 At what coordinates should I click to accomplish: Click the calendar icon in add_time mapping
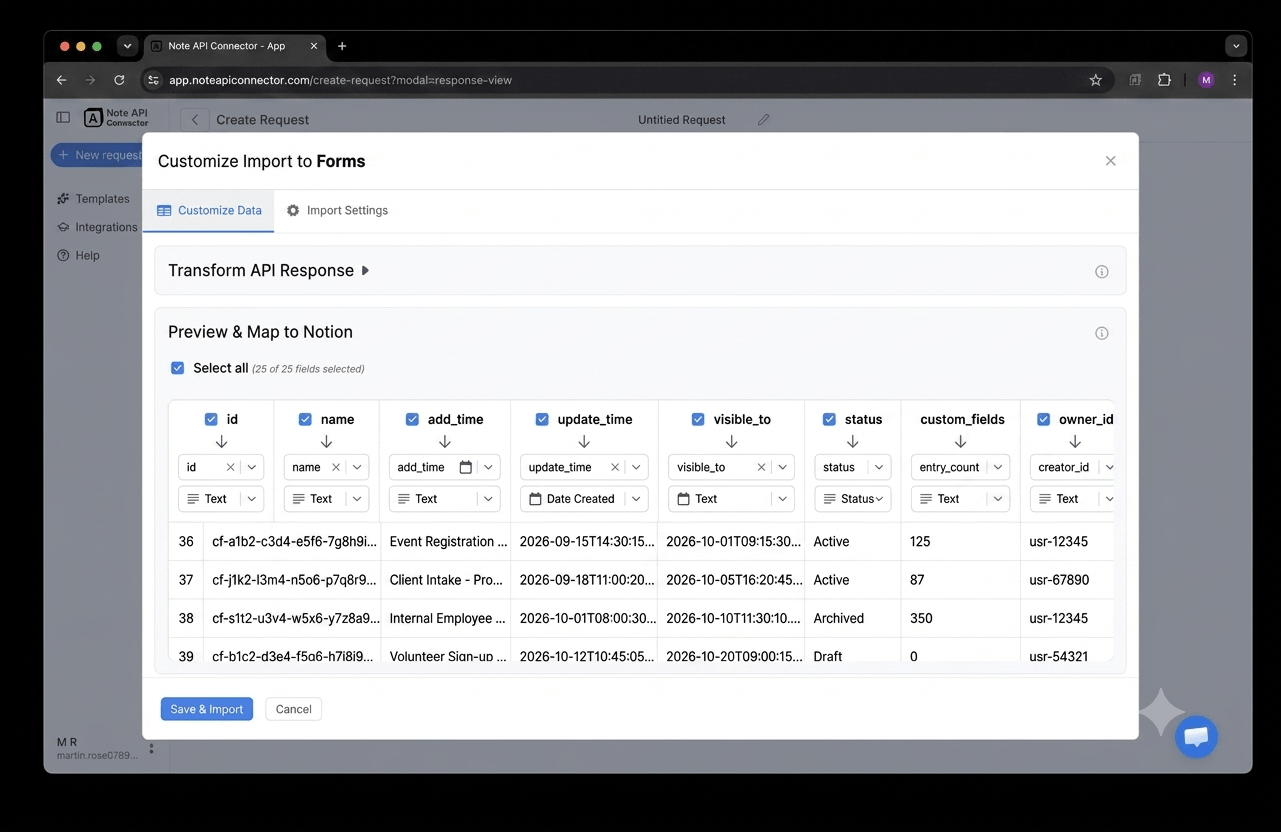coord(466,467)
